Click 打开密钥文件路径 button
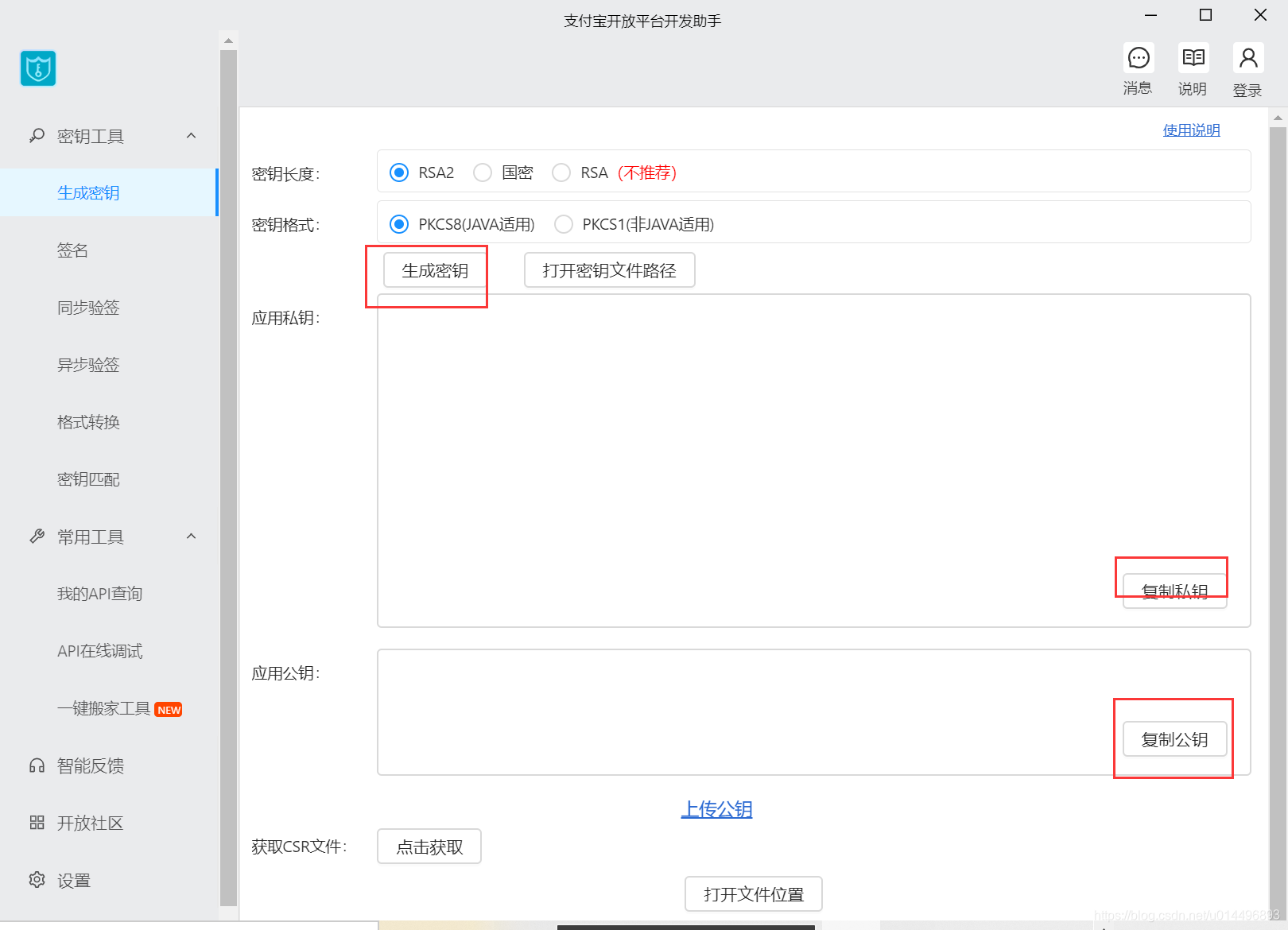Viewport: 1288px width, 930px height. pos(610,270)
